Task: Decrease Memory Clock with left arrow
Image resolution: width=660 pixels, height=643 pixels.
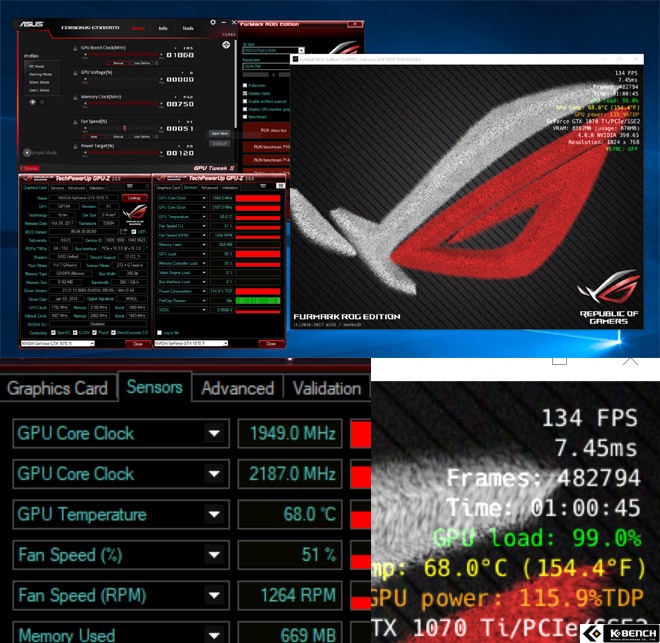Action: tap(85, 104)
